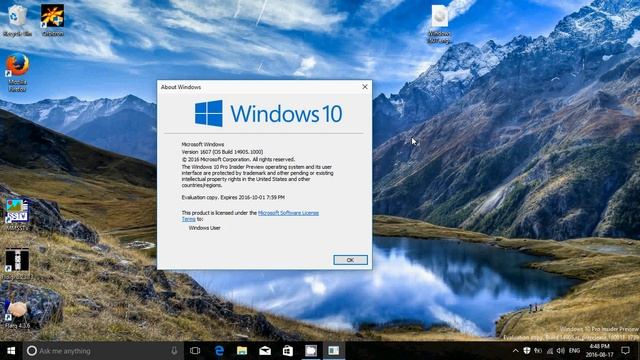This screenshot has width=640, height=360.
Task: Click the About Windows title bar text
Action: [x=181, y=87]
